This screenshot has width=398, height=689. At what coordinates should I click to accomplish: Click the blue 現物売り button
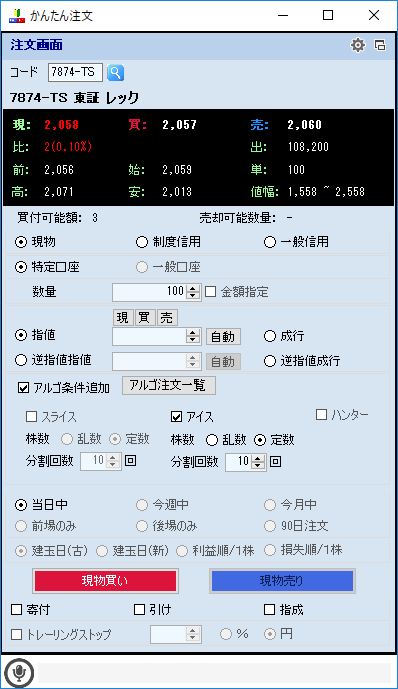(x=282, y=581)
